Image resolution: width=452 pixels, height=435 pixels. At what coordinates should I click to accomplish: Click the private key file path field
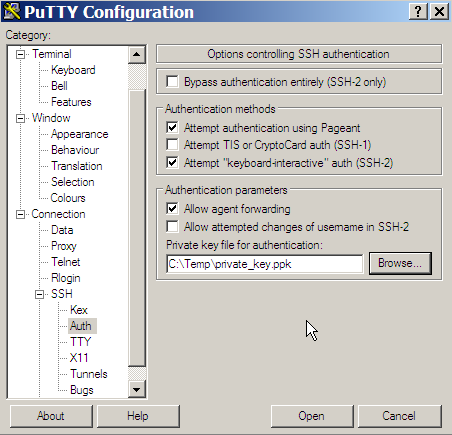265,264
